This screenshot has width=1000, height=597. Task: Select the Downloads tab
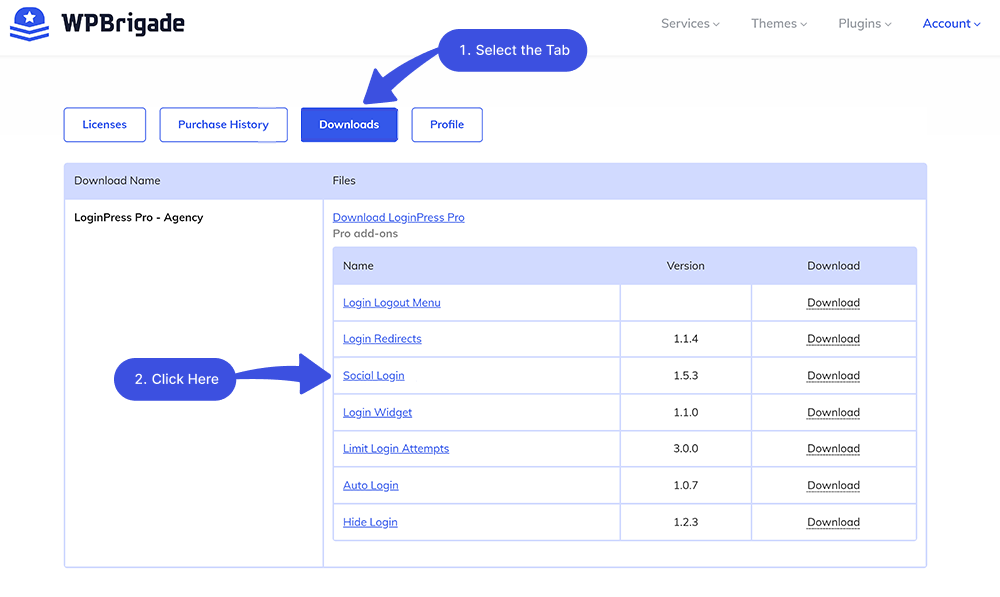coord(349,124)
